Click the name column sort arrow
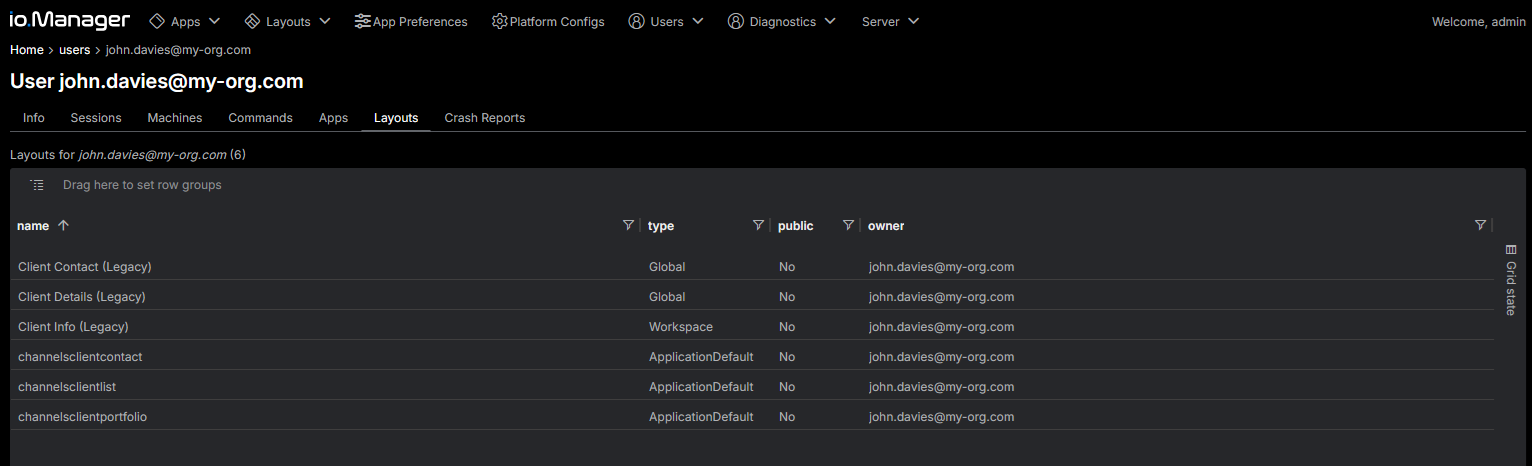 click(x=64, y=226)
